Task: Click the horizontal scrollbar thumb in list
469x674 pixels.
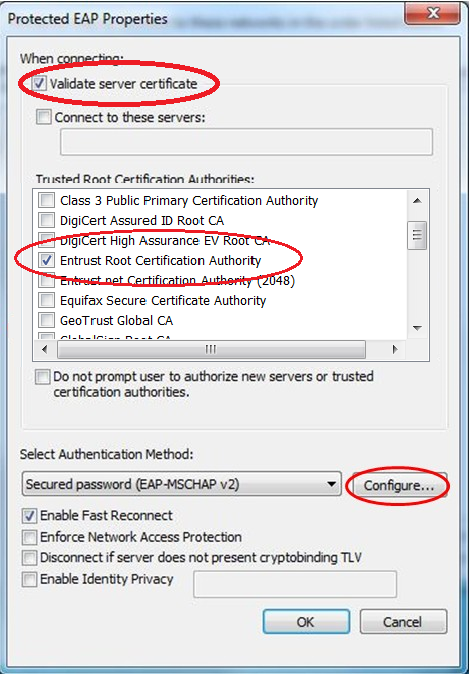Action: pos(211,349)
